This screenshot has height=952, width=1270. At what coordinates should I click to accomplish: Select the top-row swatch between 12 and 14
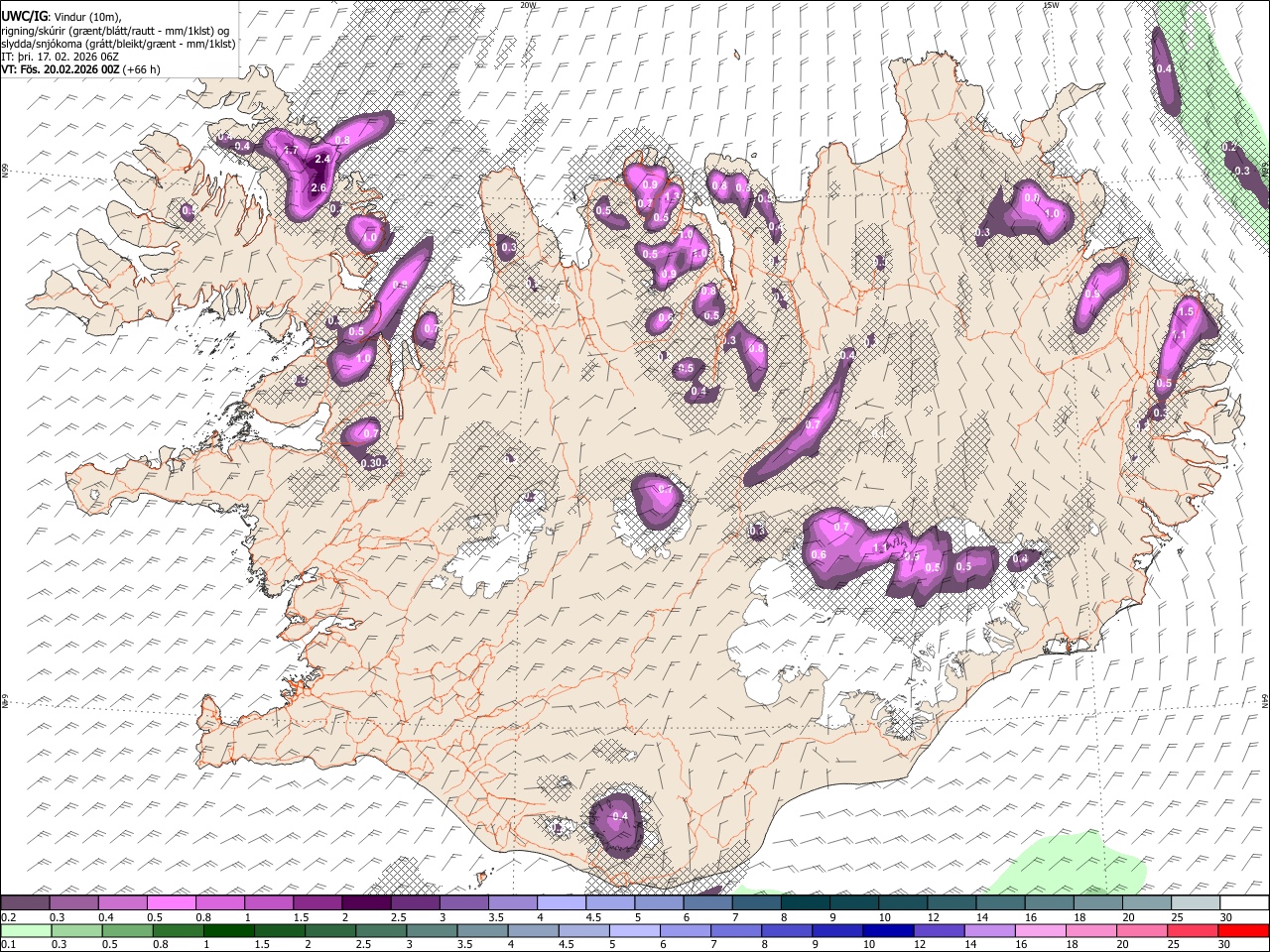(952, 902)
